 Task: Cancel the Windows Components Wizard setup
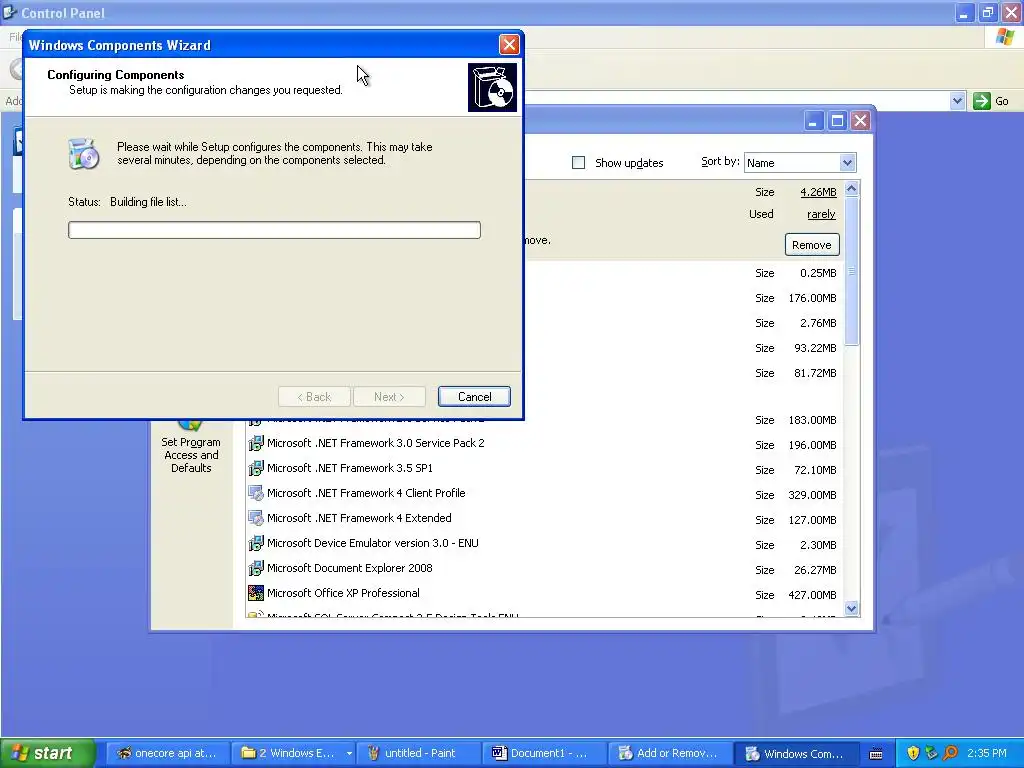(474, 396)
